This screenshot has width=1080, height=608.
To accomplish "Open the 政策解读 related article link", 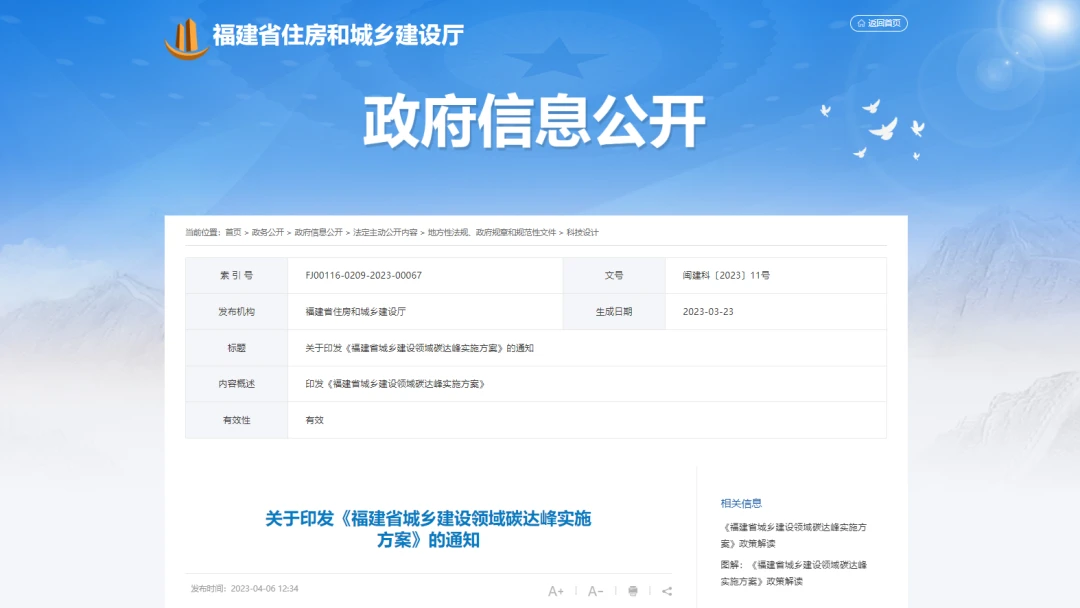I will [793, 534].
